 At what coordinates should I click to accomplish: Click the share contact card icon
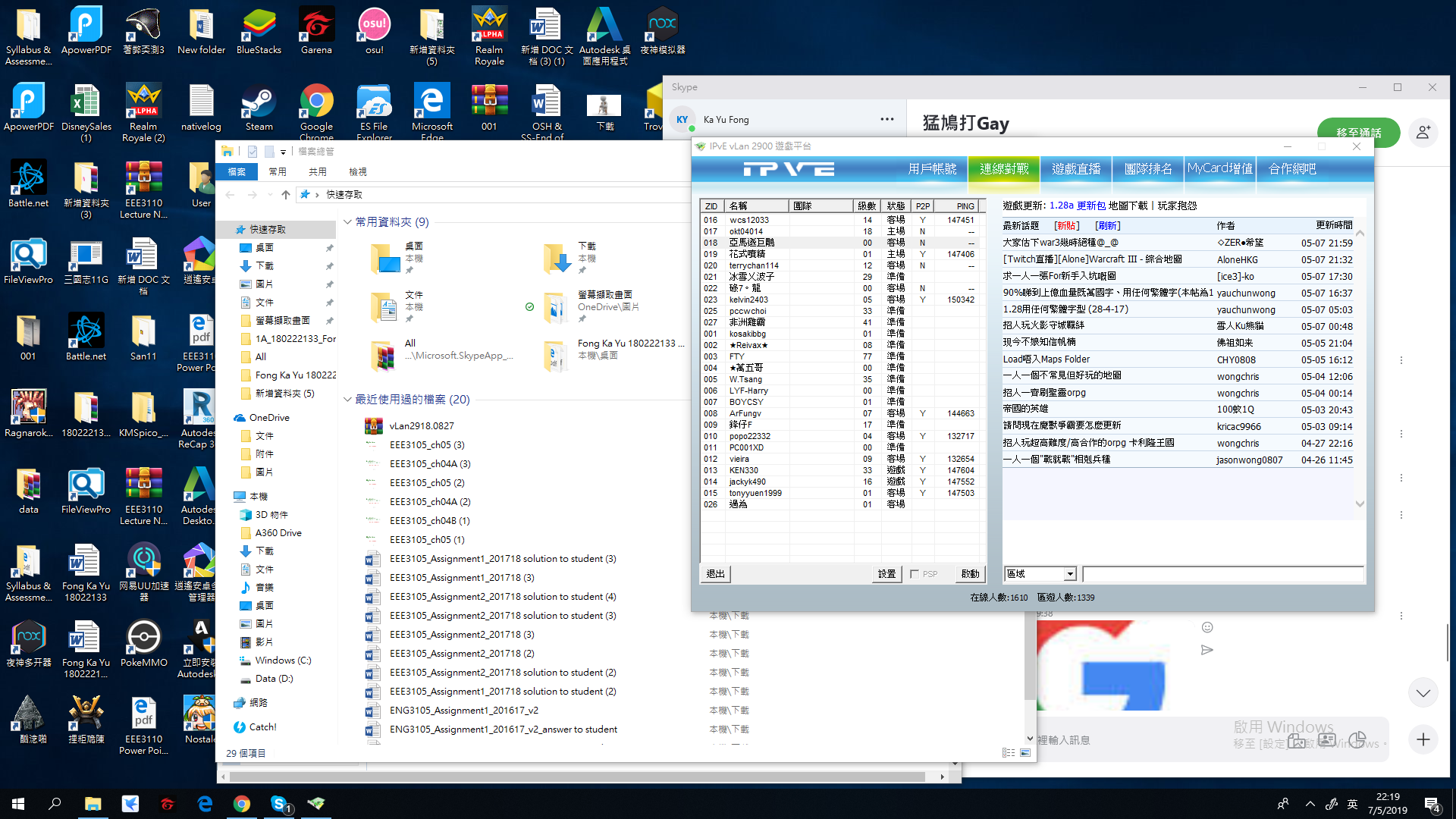tap(1326, 739)
